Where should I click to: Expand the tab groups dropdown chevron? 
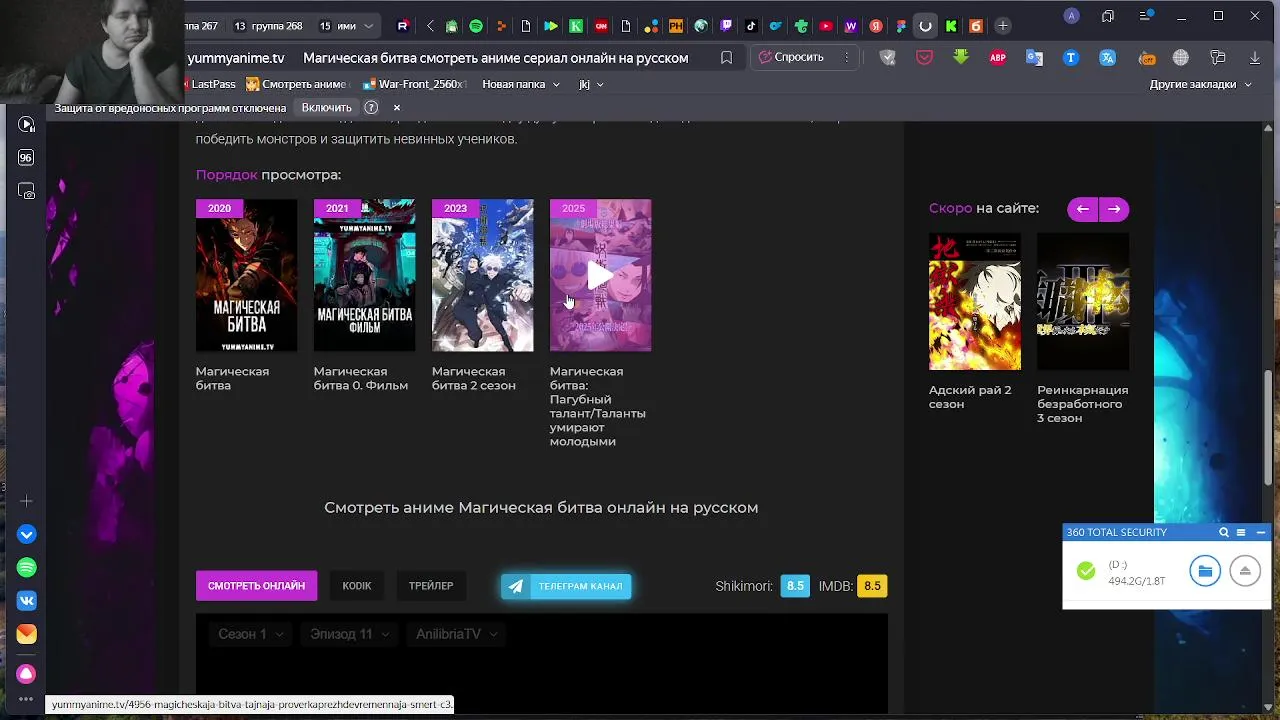point(369,26)
